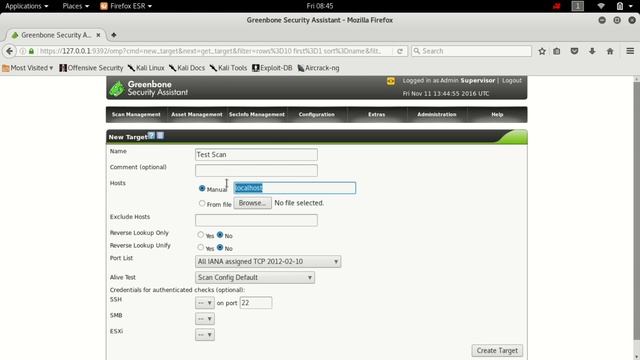The height and width of the screenshot is (360, 640).
Task: Click the Pocket icon in Firefox toolbar
Action: click(x=574, y=51)
